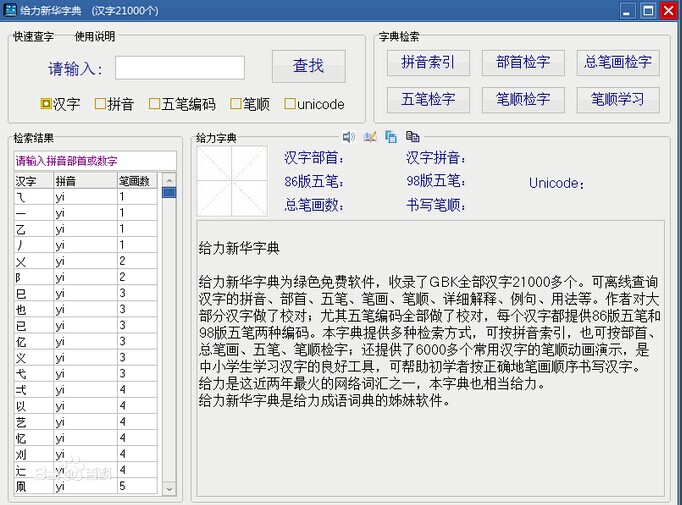Click the 汉字拼音 label

coord(435,157)
